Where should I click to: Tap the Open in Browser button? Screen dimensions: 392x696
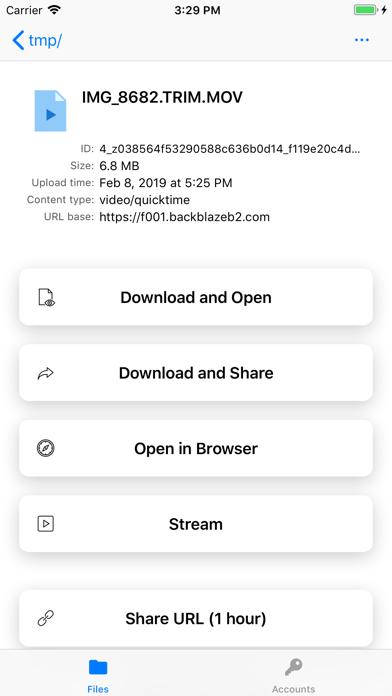pyautogui.click(x=196, y=448)
